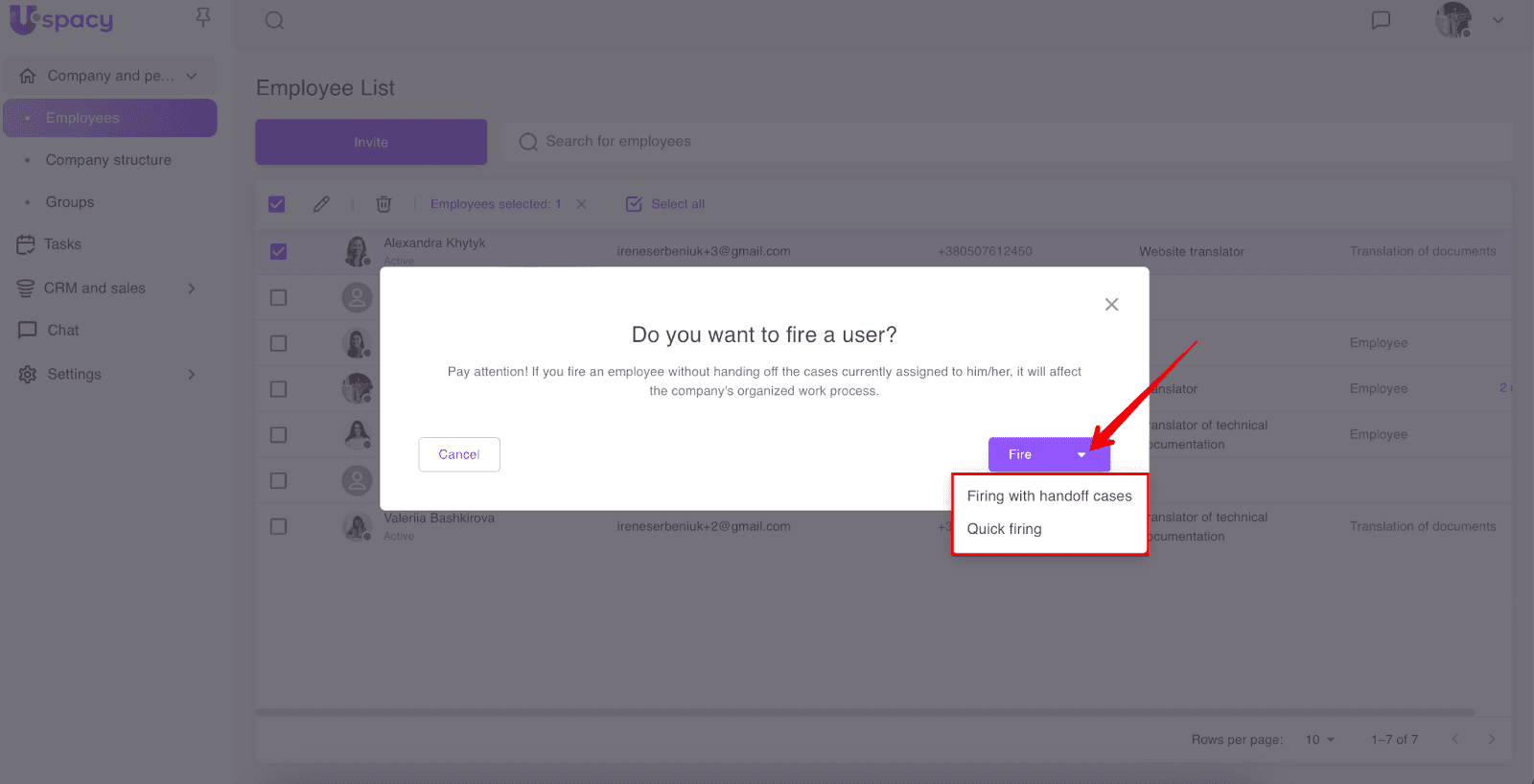Expand the Fire button dropdown arrow
Image resolution: width=1534 pixels, height=784 pixels.
click(1081, 455)
